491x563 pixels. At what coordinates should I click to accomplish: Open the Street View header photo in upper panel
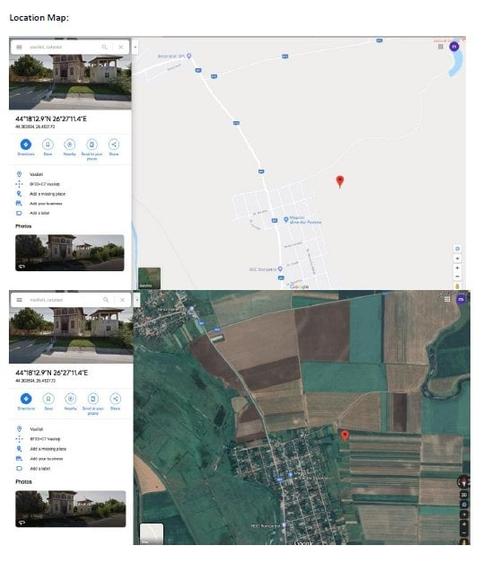pyautogui.click(x=70, y=82)
